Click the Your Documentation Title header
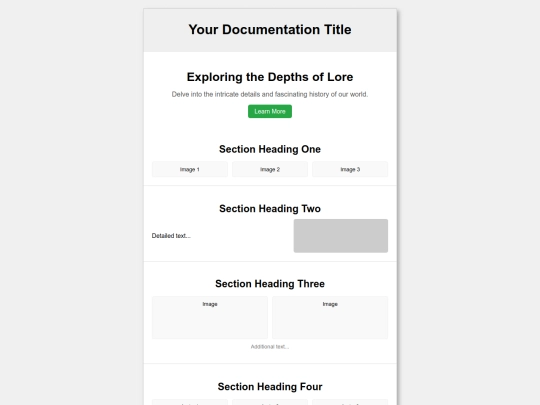 coord(270,30)
